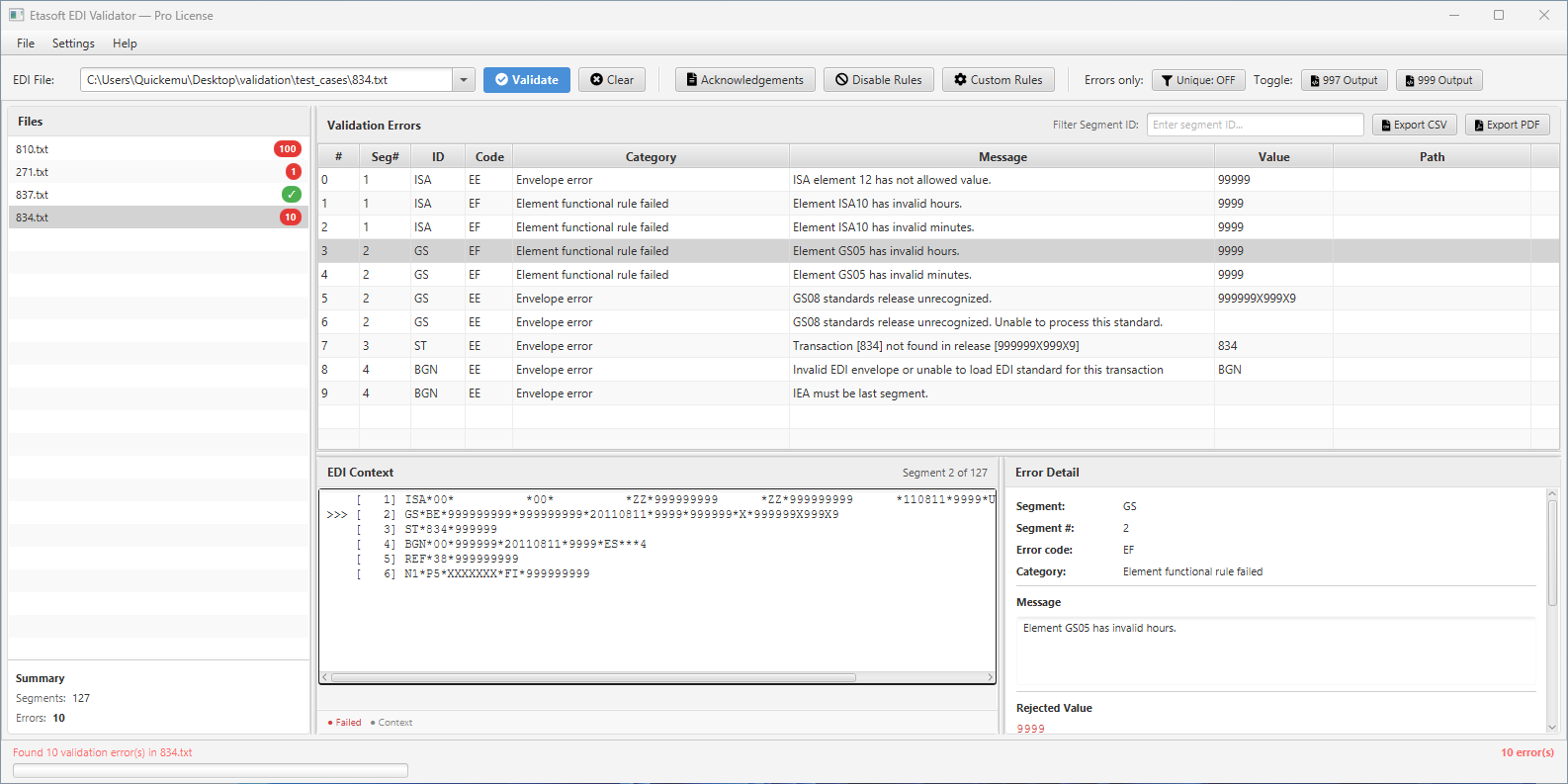The height and width of the screenshot is (784, 1568).
Task: Export errors to PDF
Action: (1507, 125)
